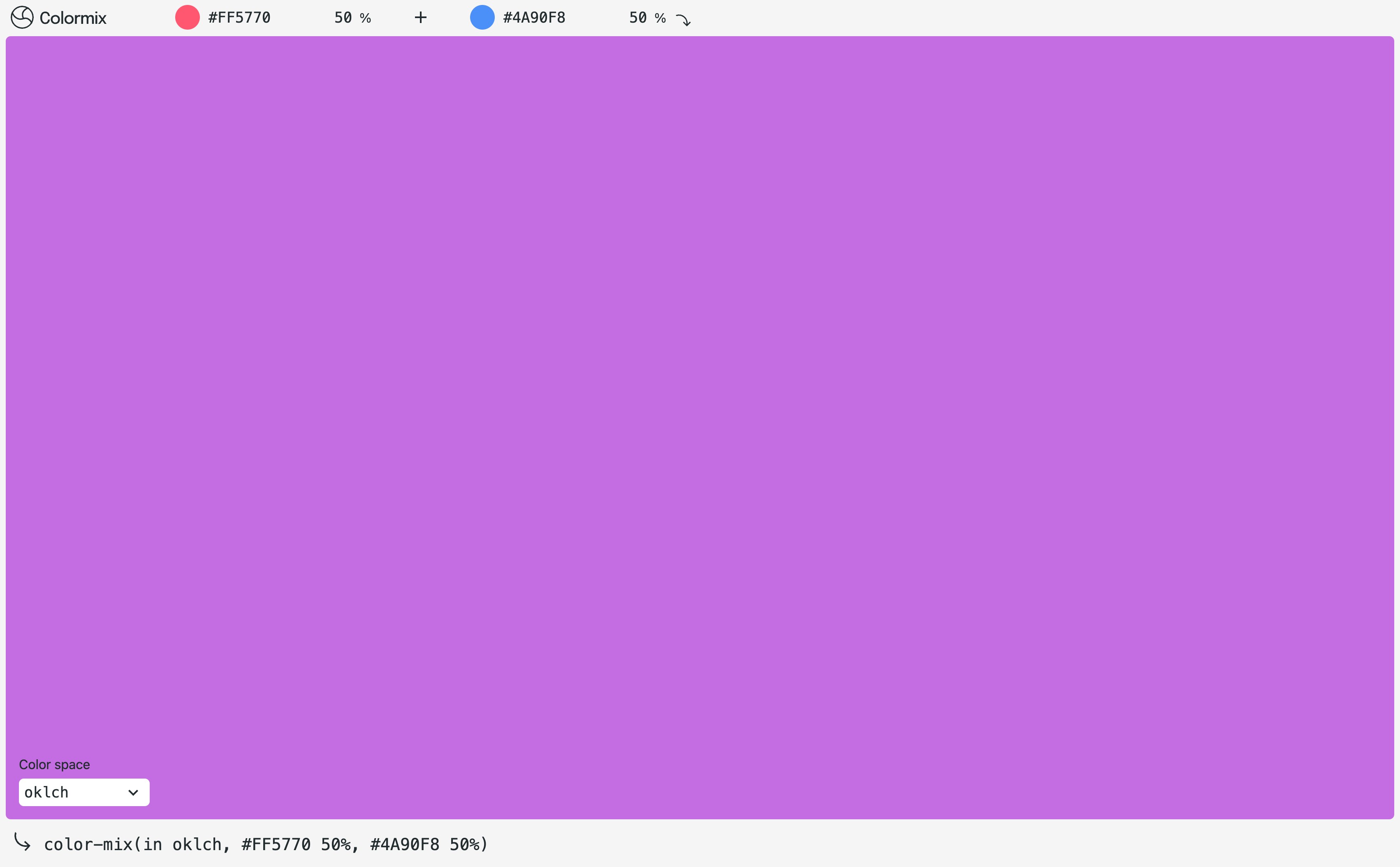Click the Color space label
1400x867 pixels.
click(x=54, y=764)
